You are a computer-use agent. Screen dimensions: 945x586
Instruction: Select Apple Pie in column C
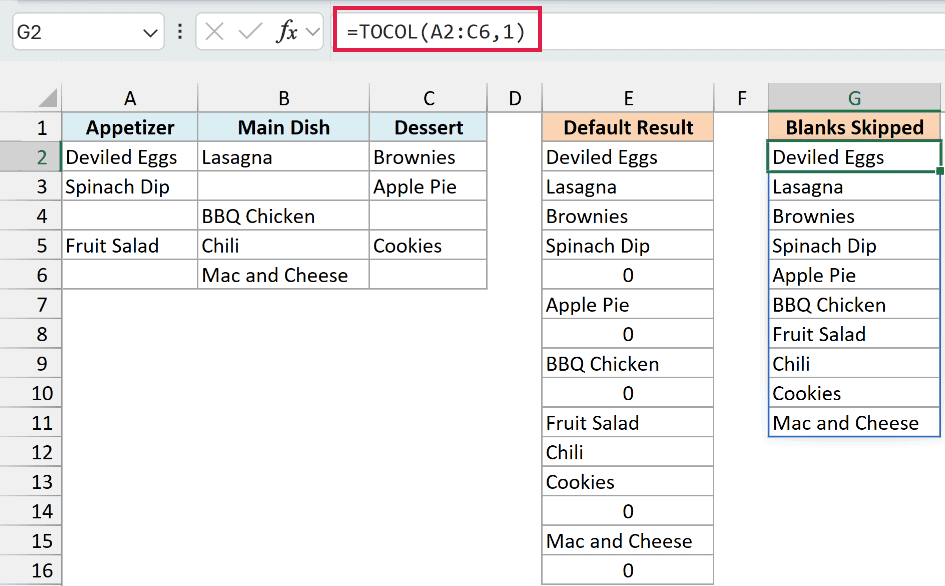pos(428,186)
